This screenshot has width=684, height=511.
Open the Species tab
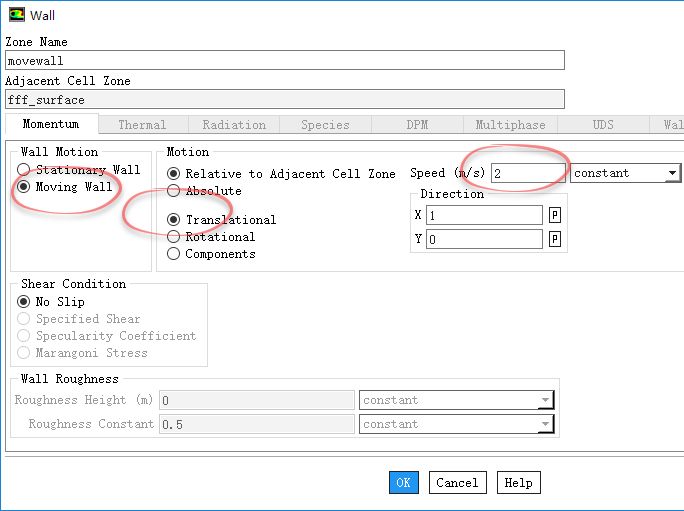coord(325,125)
